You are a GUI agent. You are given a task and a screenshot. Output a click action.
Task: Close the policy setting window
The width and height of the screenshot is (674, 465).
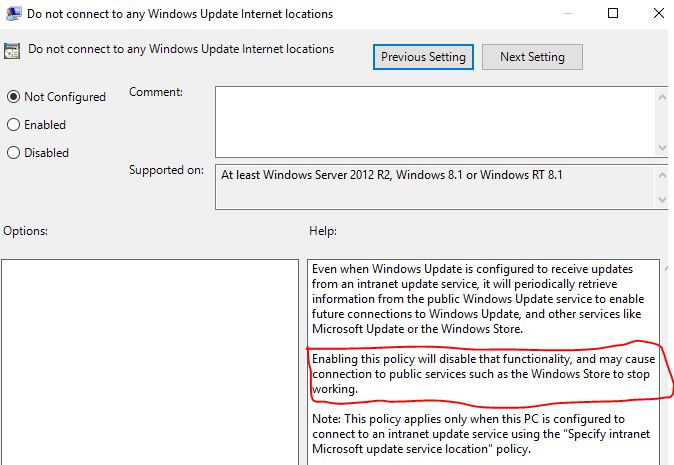click(x=659, y=13)
